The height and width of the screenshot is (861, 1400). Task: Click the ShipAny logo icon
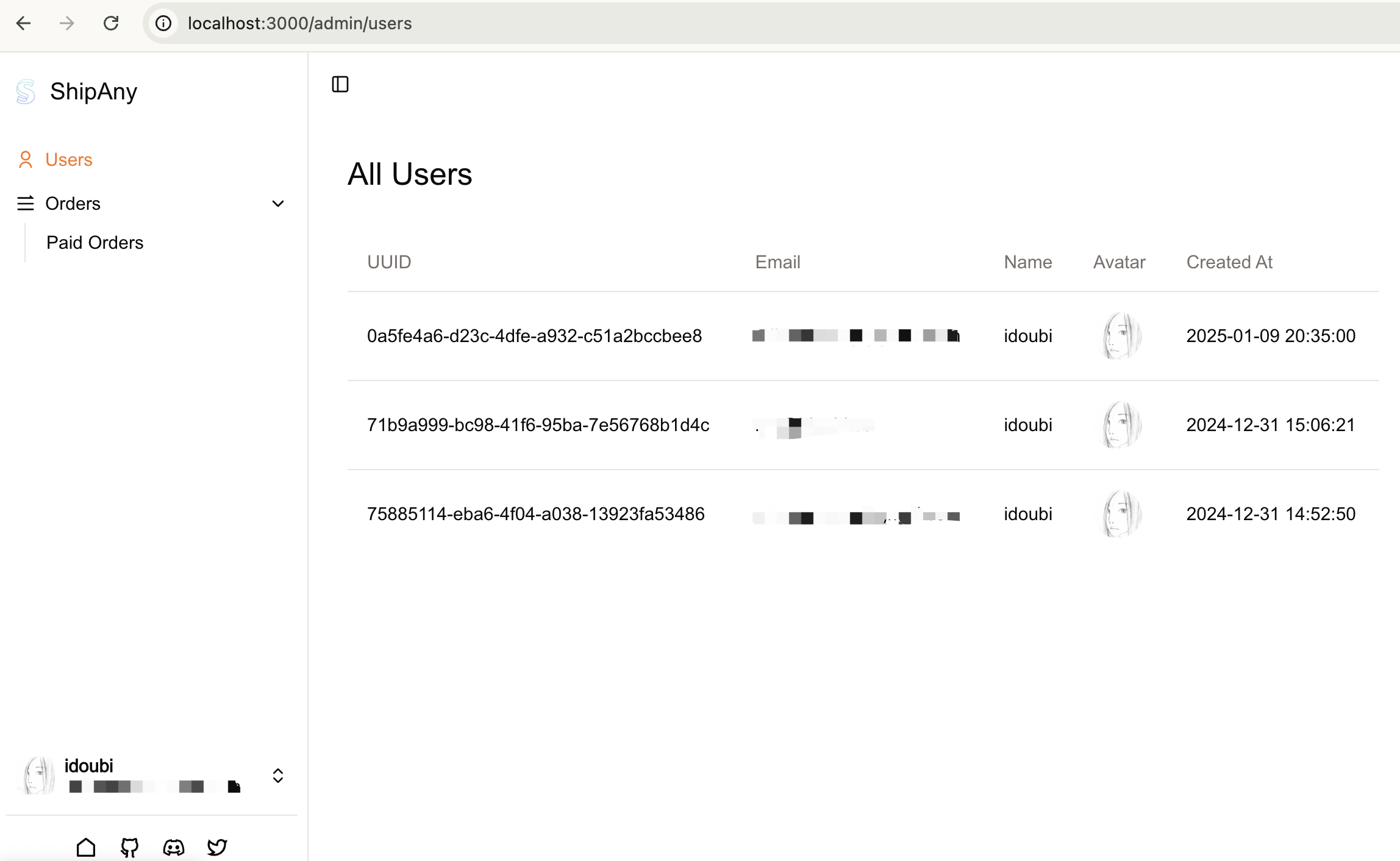[x=26, y=91]
